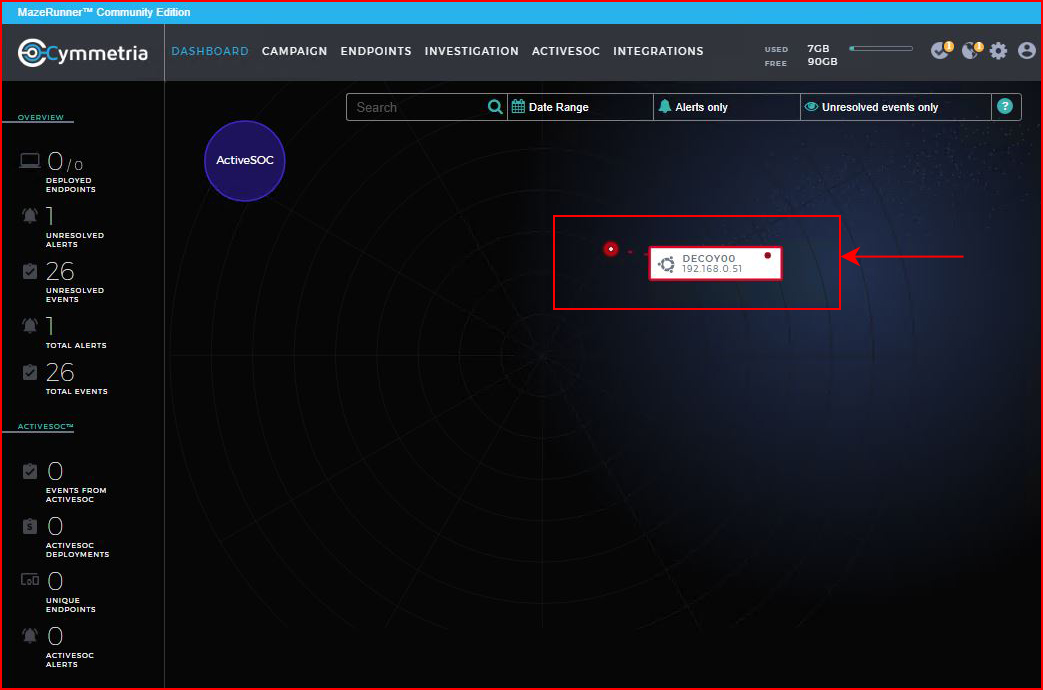Click the bell icon beside Unresolved Alerts
Viewport: 1043px width, 690px height.
click(30, 216)
